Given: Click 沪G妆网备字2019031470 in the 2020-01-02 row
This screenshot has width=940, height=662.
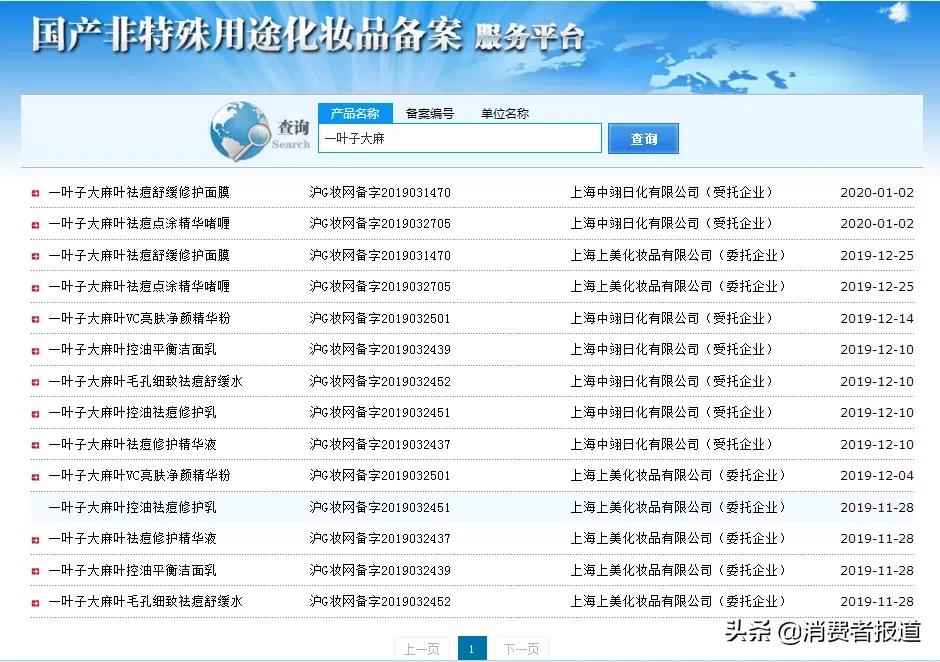Looking at the screenshot, I should 380,192.
